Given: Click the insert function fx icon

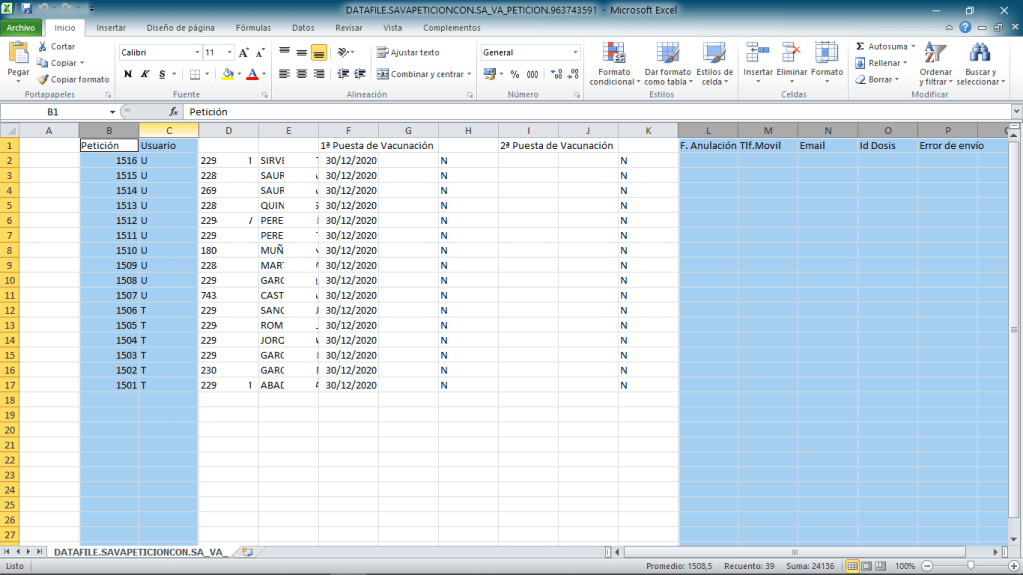Looking at the screenshot, I should pos(173,113).
